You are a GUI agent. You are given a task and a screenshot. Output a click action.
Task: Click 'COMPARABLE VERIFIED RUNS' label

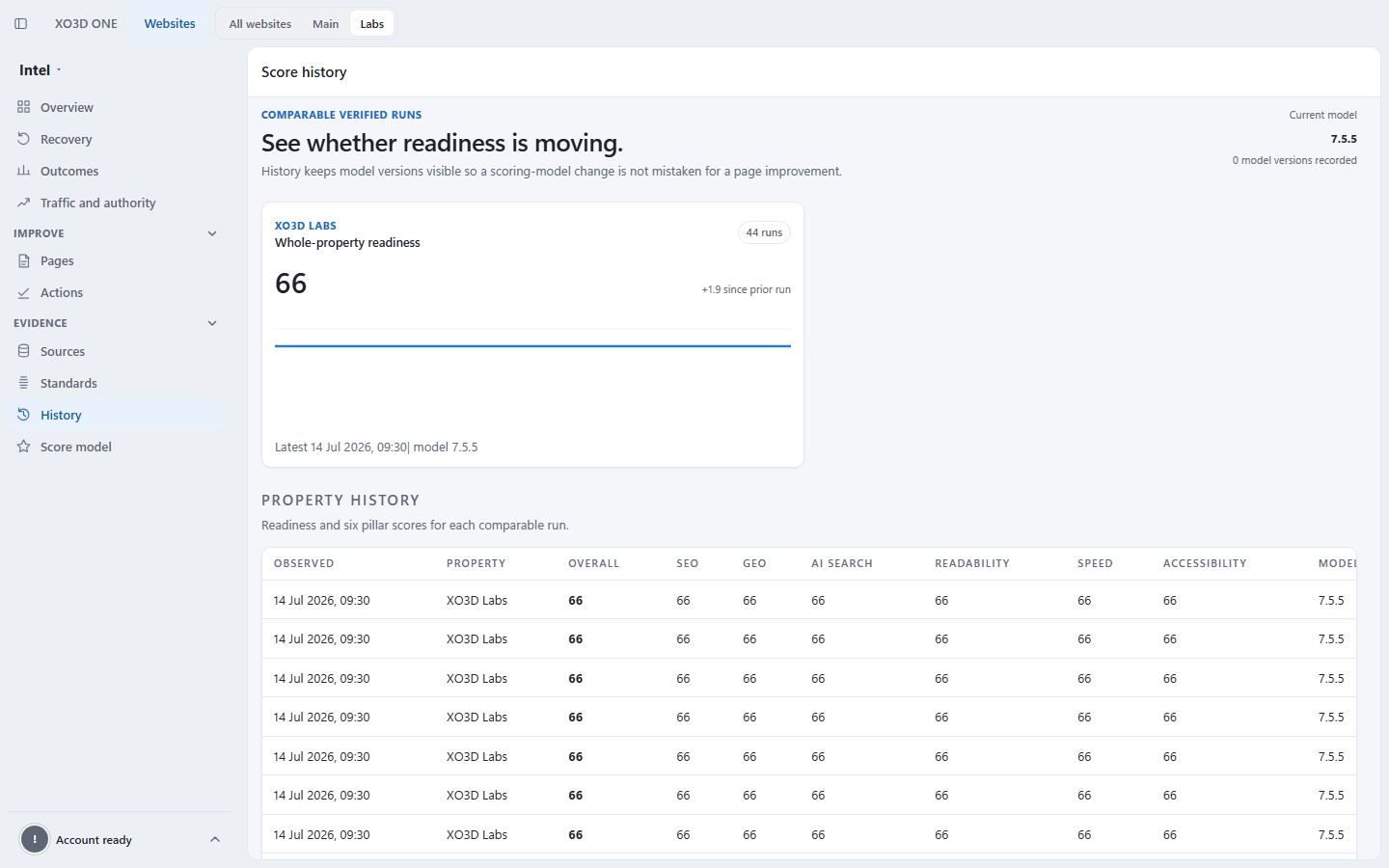[341, 115]
